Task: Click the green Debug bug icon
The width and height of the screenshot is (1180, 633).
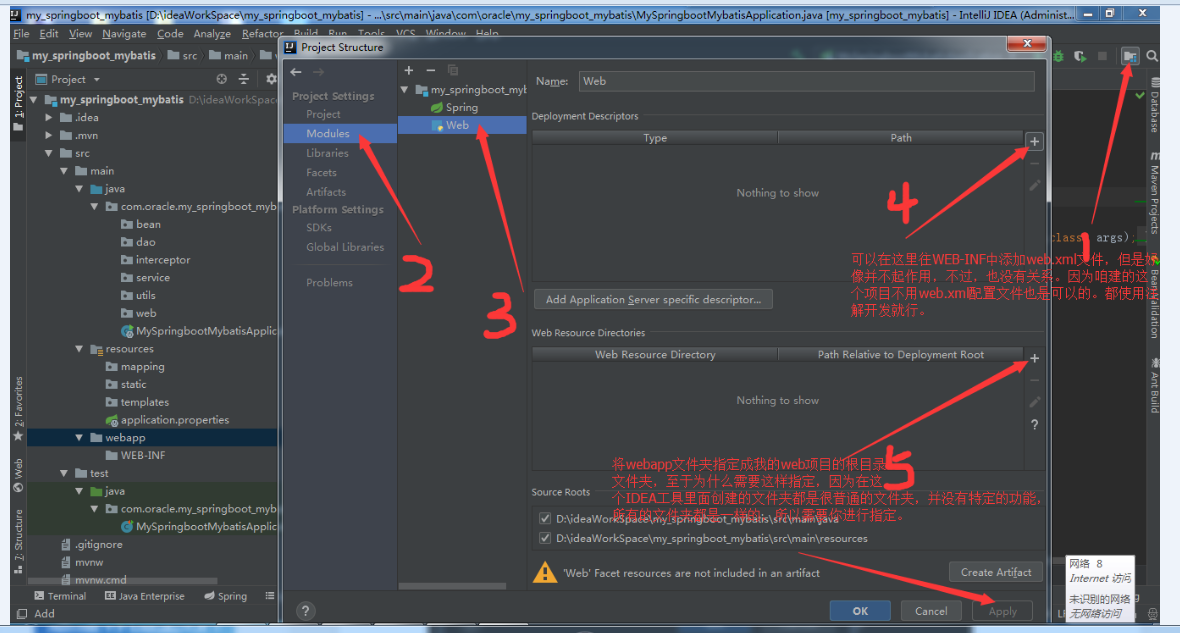Action: click(1059, 56)
